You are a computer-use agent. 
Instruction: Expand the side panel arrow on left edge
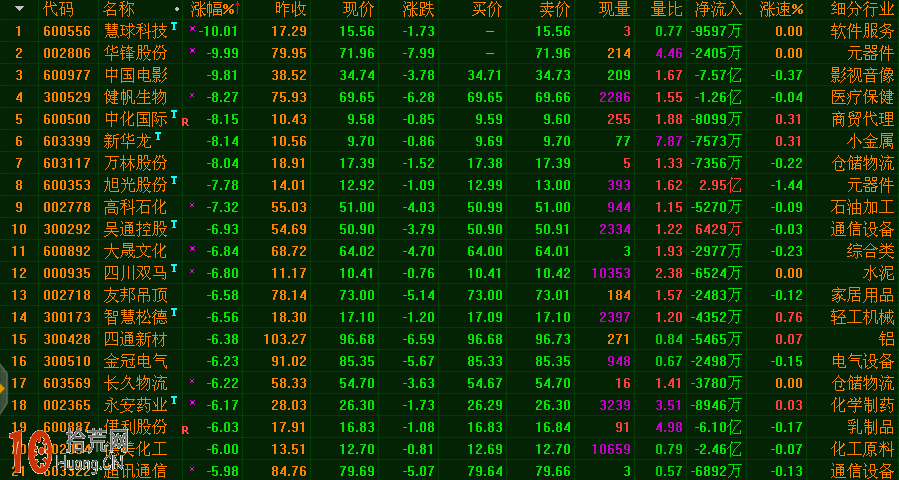3,388
